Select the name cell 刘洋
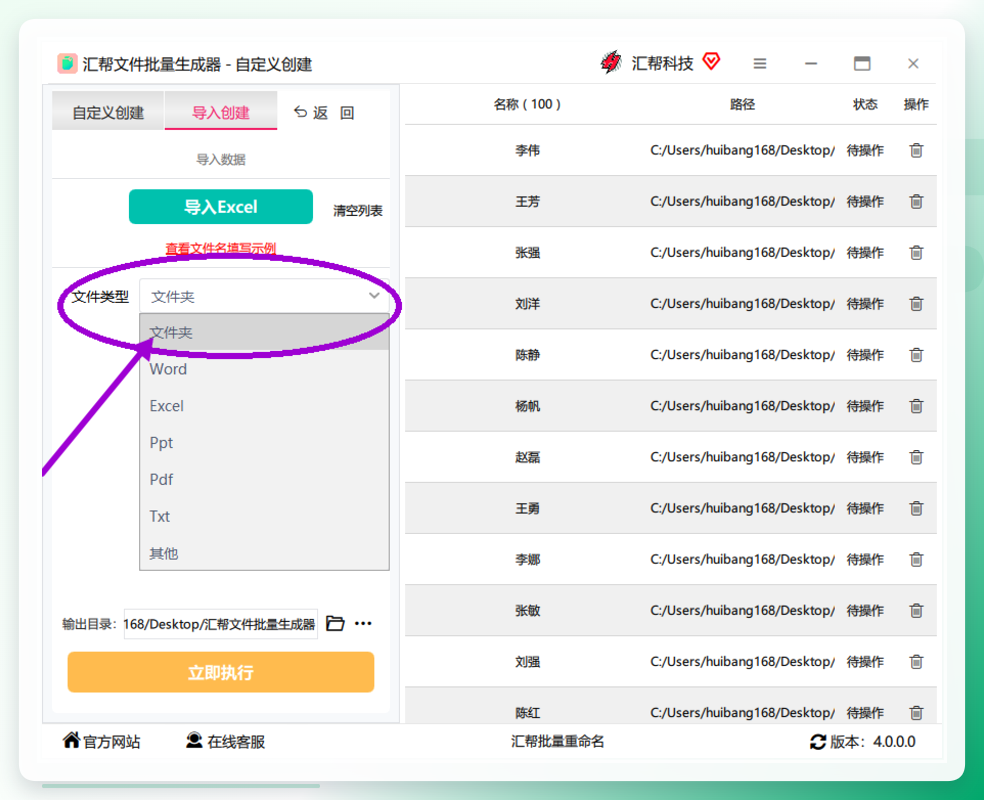 tap(527, 304)
